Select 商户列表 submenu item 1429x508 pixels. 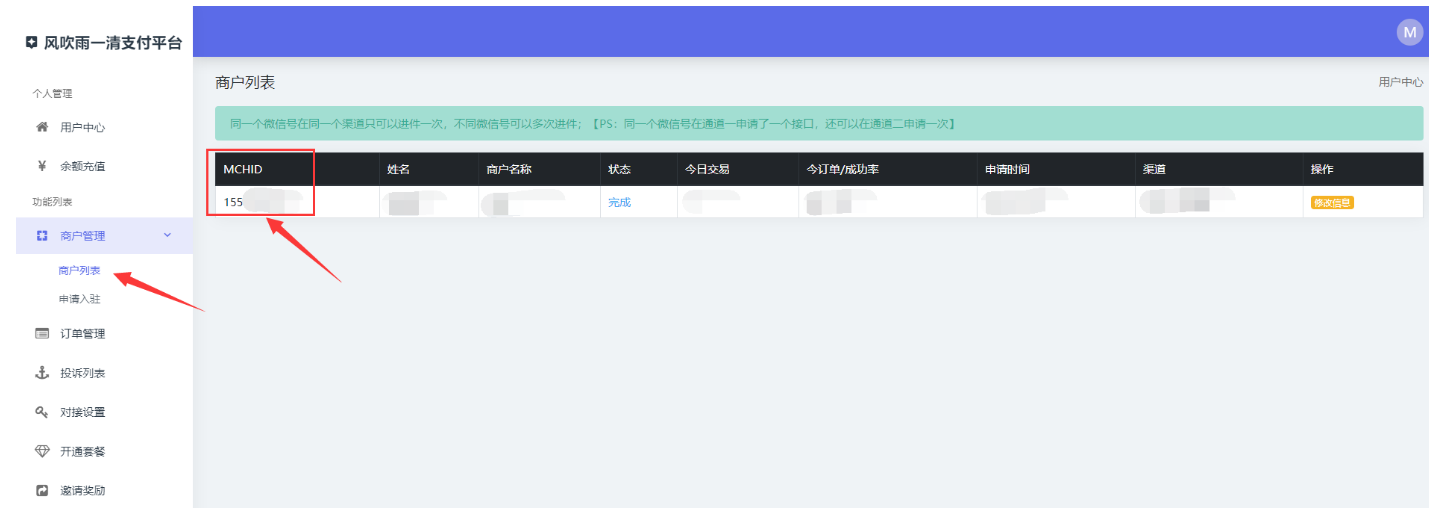80,270
